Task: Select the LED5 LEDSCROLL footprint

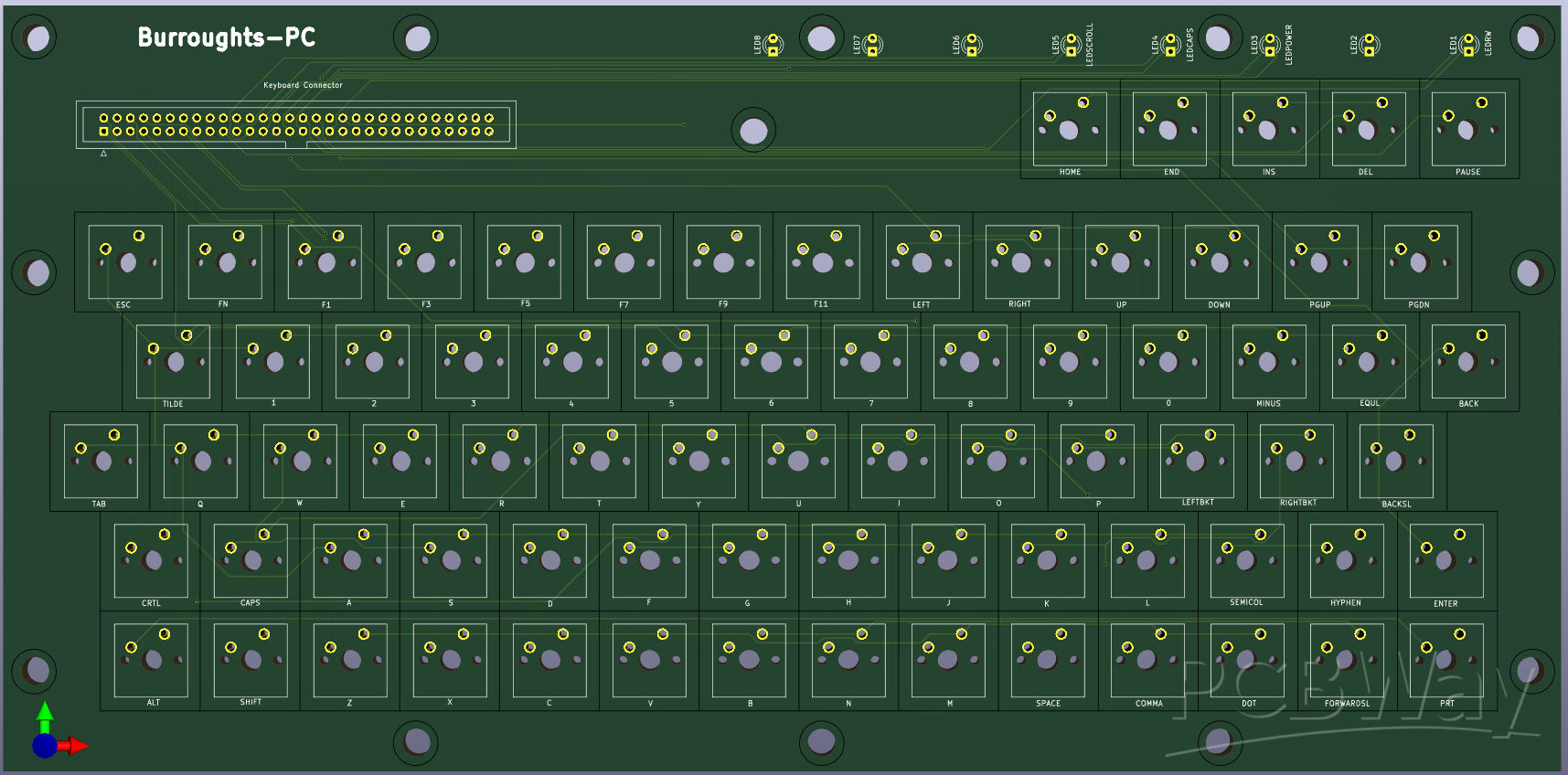Action: [1072, 44]
